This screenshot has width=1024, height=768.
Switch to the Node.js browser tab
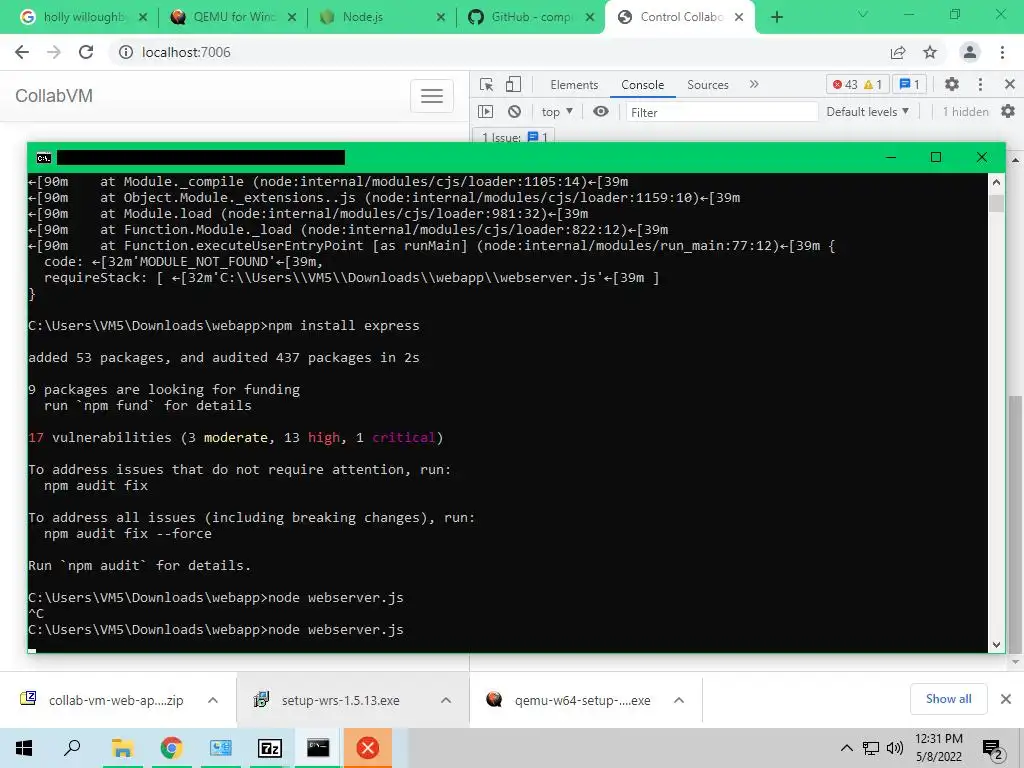point(381,17)
